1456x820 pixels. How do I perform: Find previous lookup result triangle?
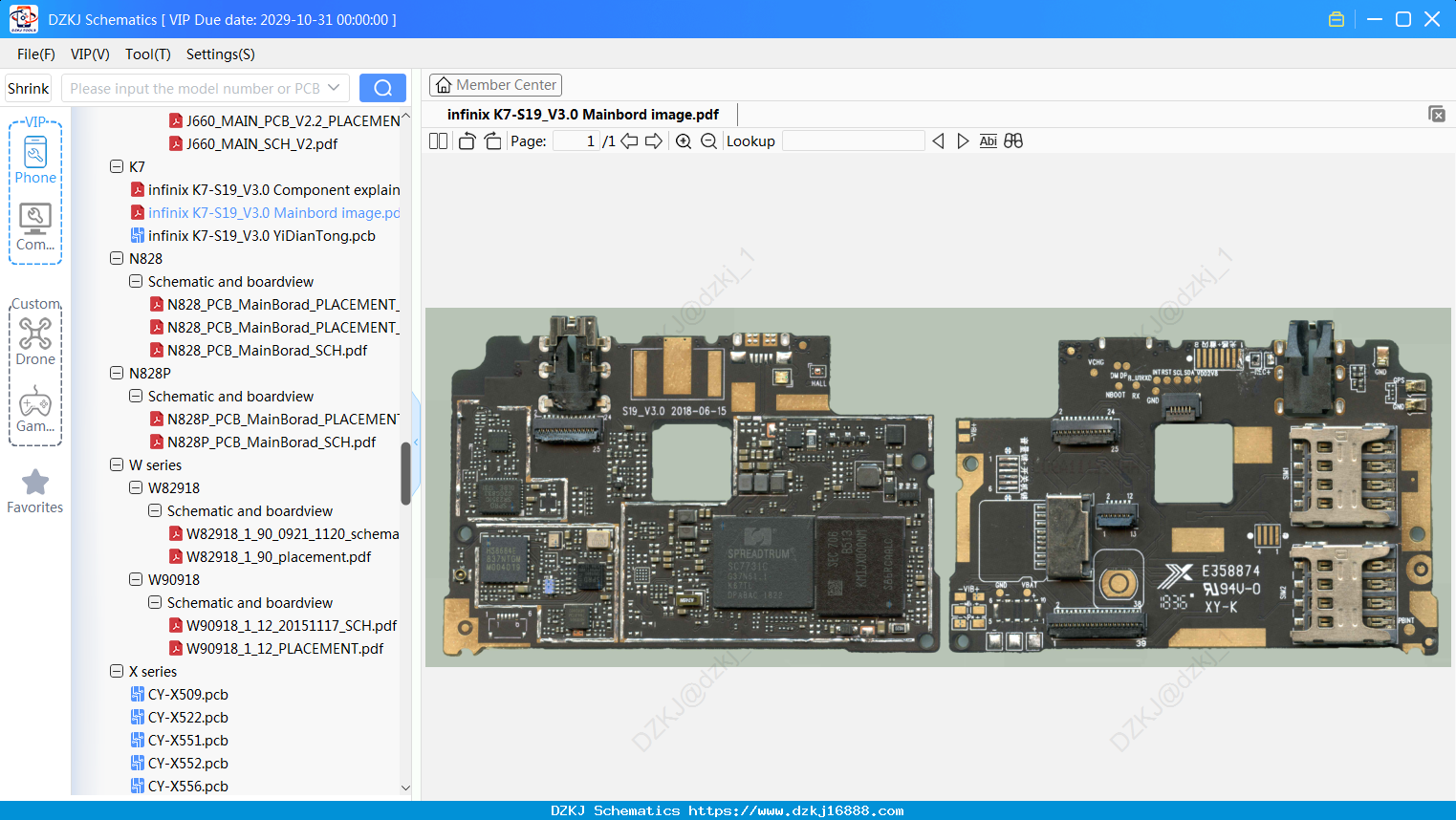(938, 141)
